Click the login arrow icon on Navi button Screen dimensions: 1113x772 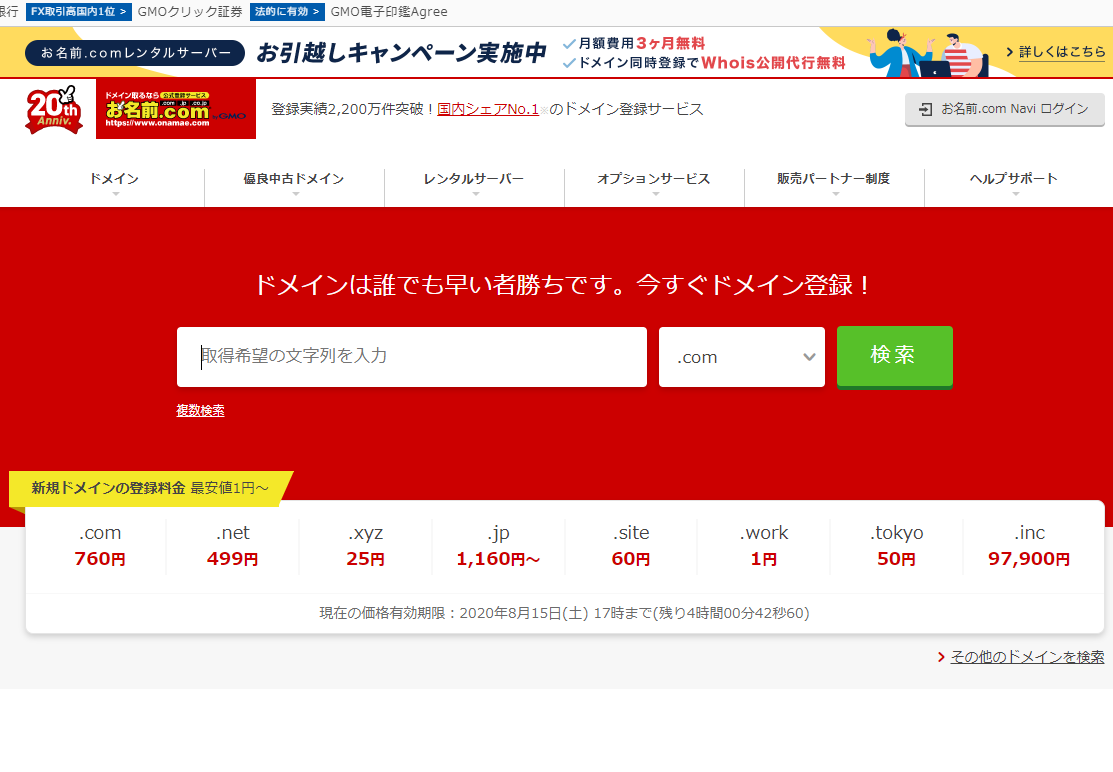(x=925, y=109)
